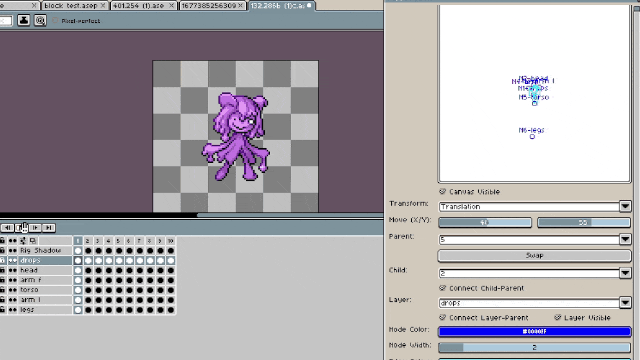
Task: Open the Child dropdown
Action: point(534,273)
